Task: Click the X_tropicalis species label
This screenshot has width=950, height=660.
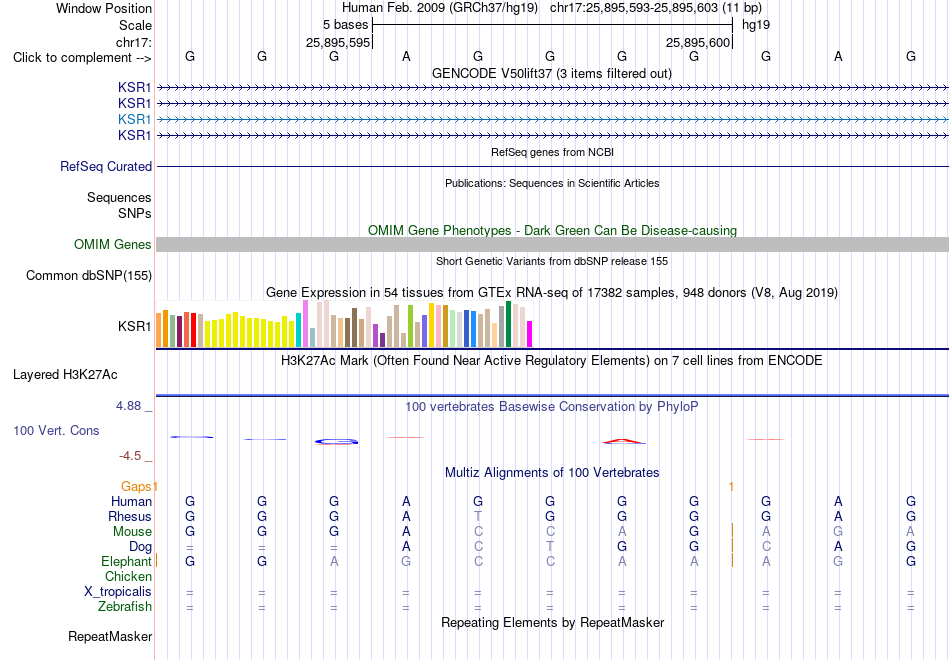Action: [x=118, y=592]
